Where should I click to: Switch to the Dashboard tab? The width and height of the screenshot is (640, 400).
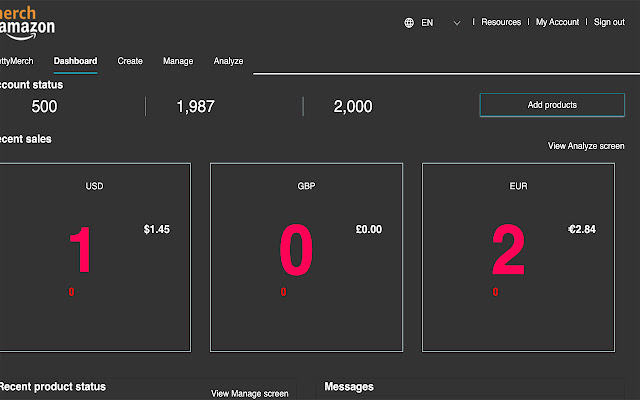[75, 61]
